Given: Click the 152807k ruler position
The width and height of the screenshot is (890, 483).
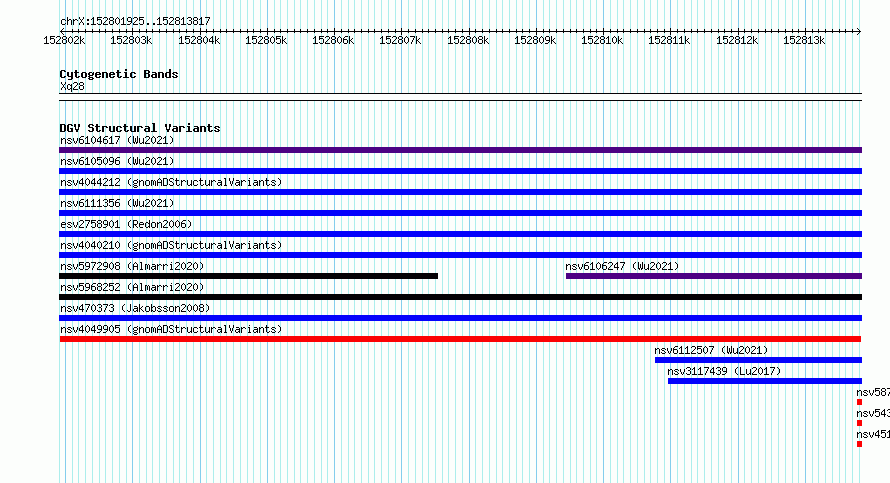Looking at the screenshot, I should pyautogui.click(x=400, y=40).
